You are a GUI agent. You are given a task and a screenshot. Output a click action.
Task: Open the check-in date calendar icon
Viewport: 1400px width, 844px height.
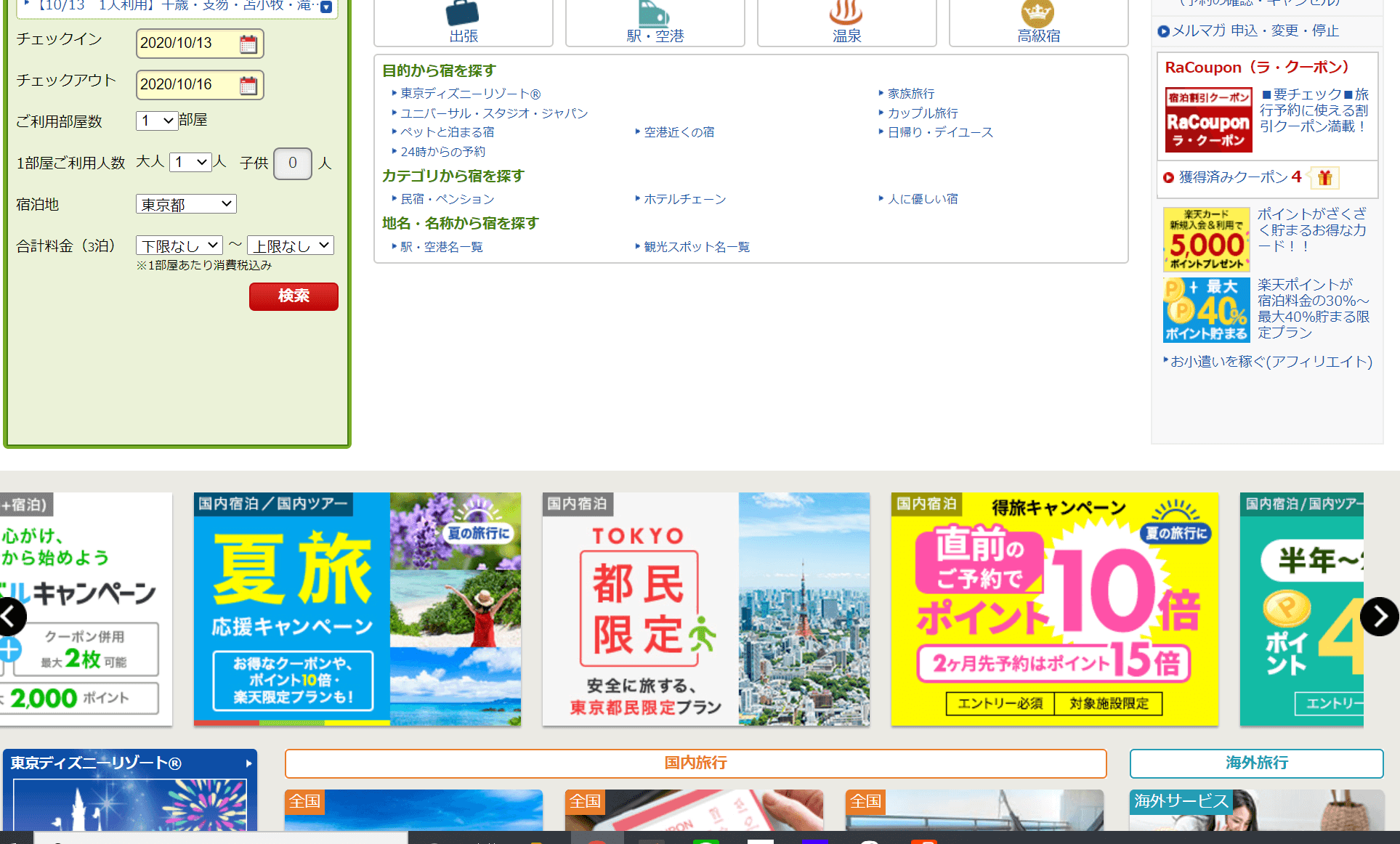[x=248, y=44]
